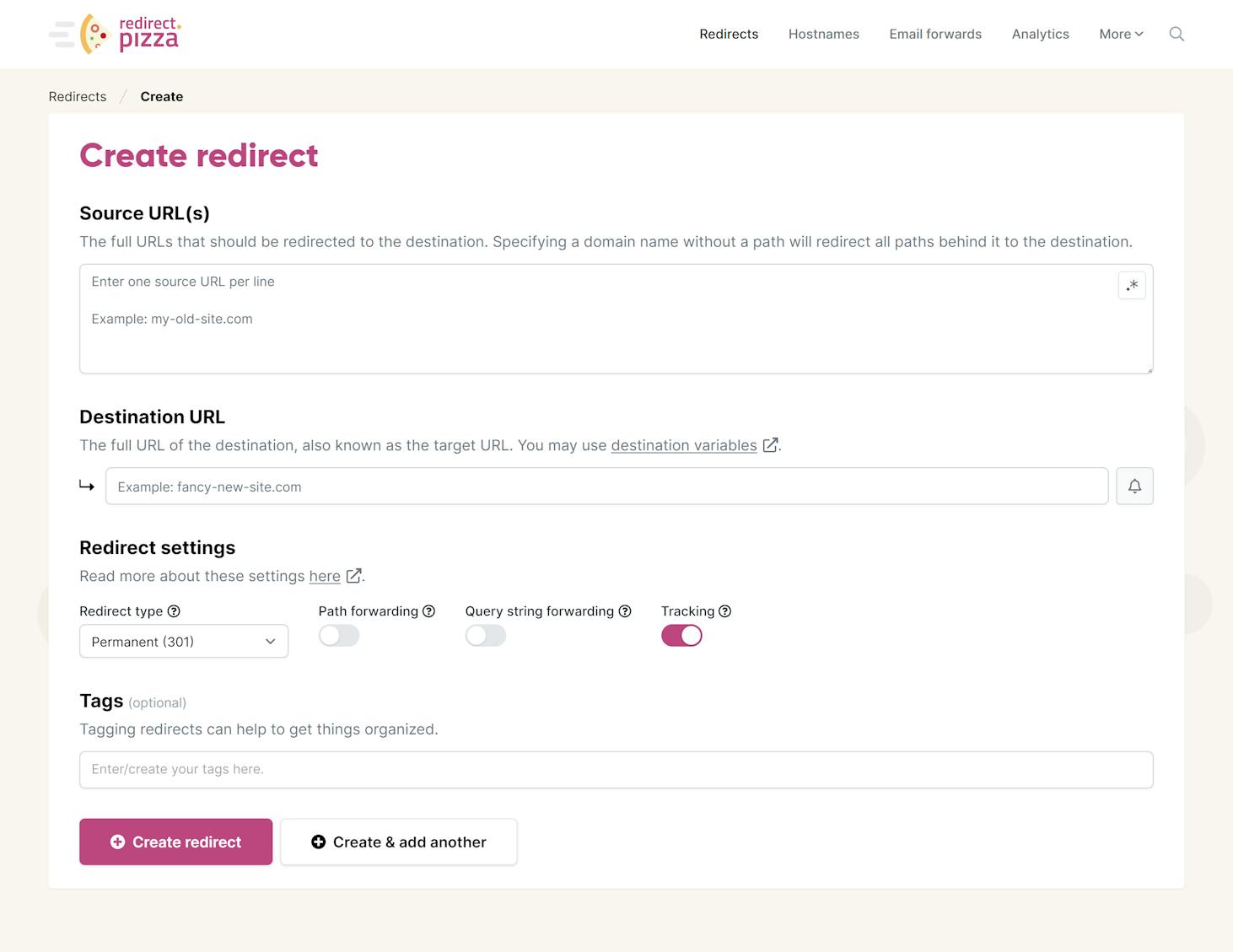Image resolution: width=1233 pixels, height=952 pixels.
Task: Click the Tracking help icon
Action: pos(724,610)
